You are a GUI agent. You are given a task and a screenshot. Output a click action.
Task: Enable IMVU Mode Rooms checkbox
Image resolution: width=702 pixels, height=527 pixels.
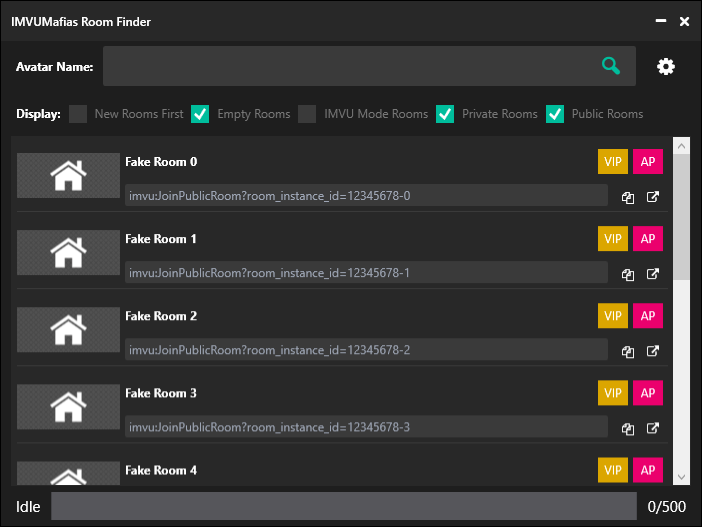coord(307,114)
